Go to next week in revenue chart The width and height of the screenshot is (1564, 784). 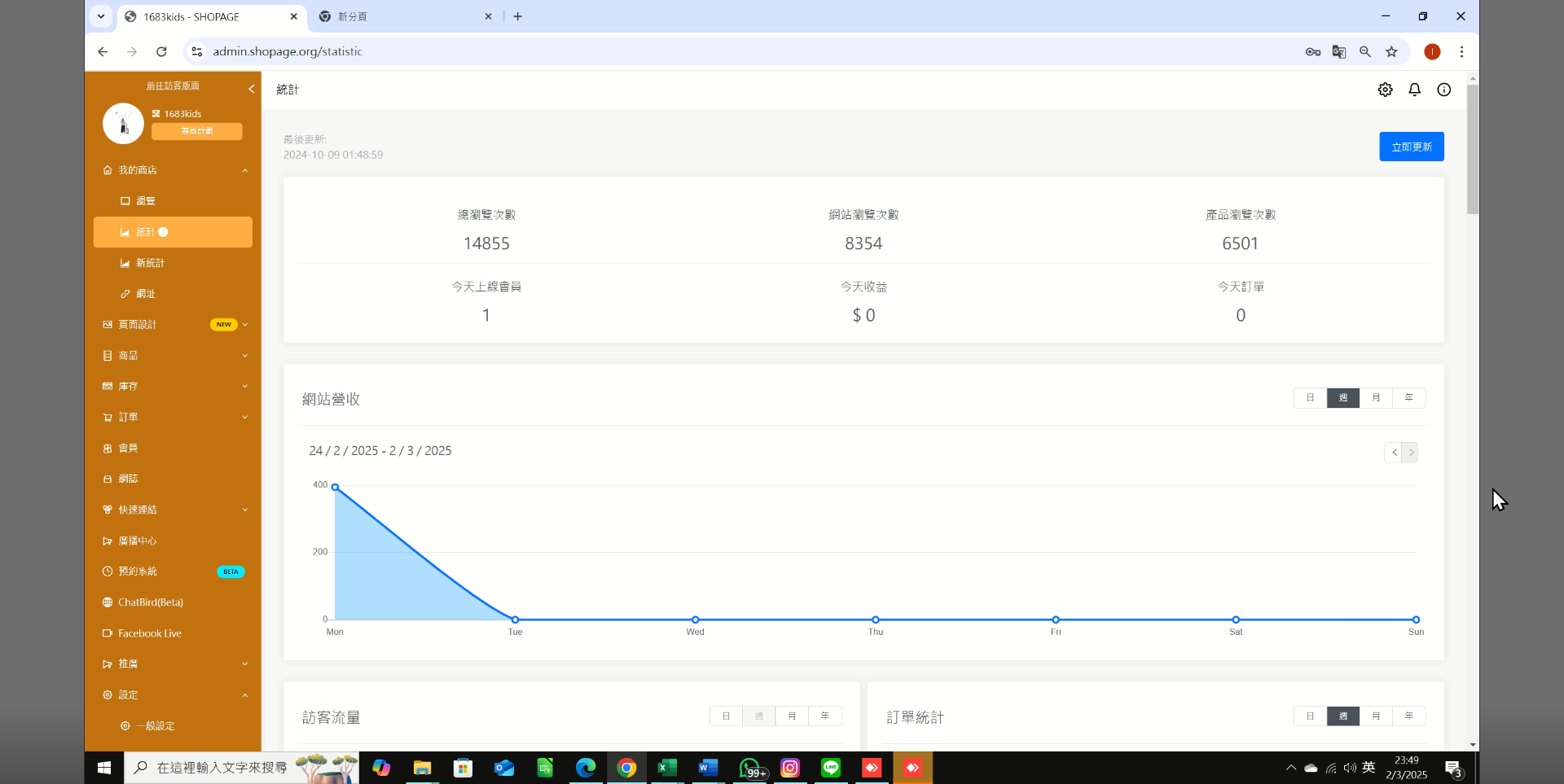1411,453
